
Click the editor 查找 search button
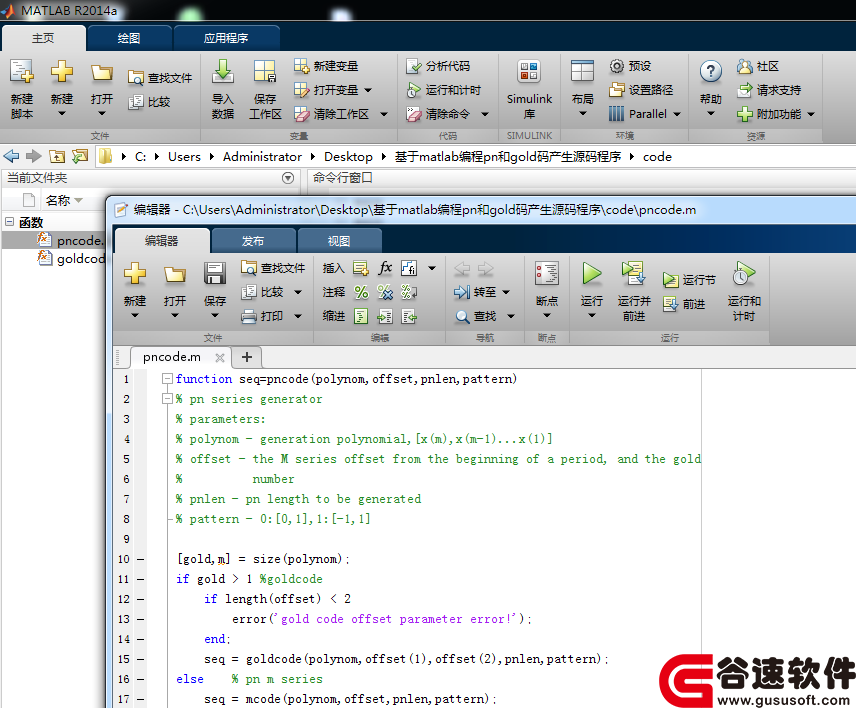pos(476,316)
